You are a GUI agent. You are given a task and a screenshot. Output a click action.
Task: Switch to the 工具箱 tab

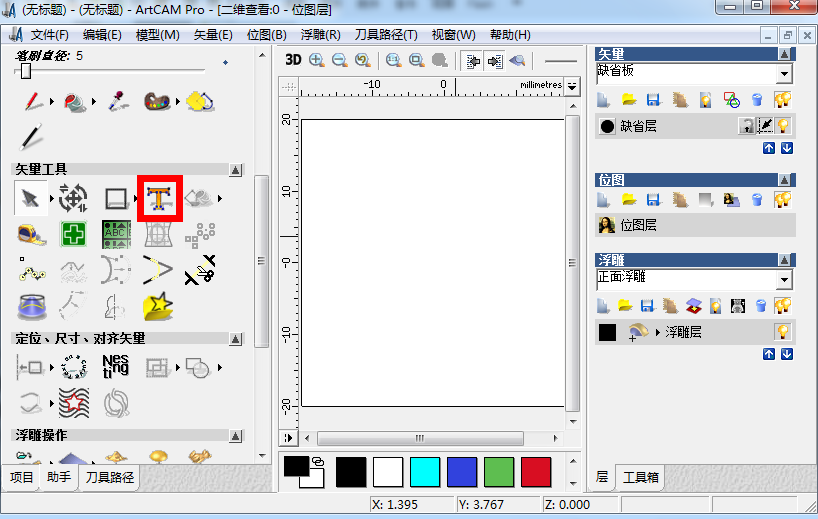pyautogui.click(x=641, y=477)
